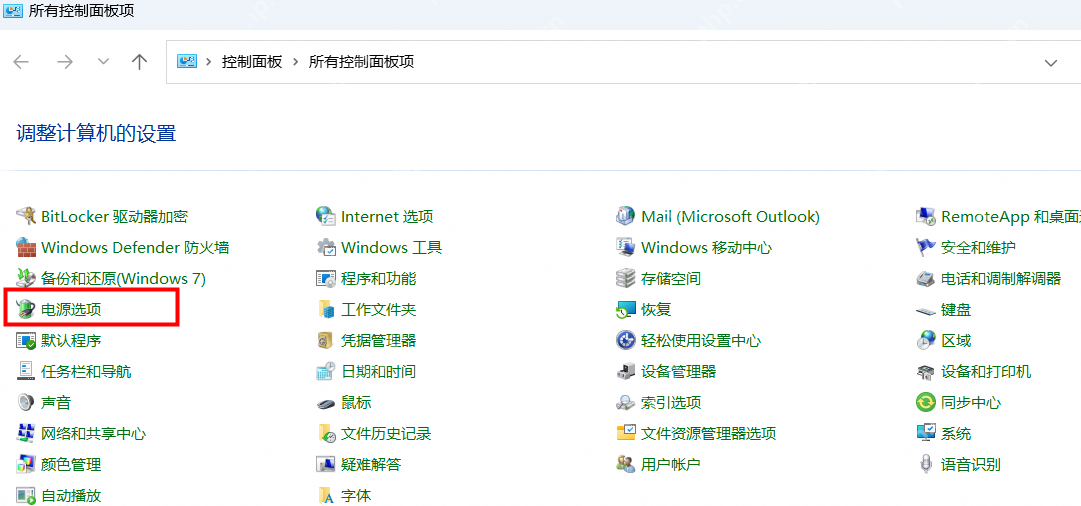Click the 默认程序 icon
The width and height of the screenshot is (1081, 506).
pyautogui.click(x=26, y=341)
